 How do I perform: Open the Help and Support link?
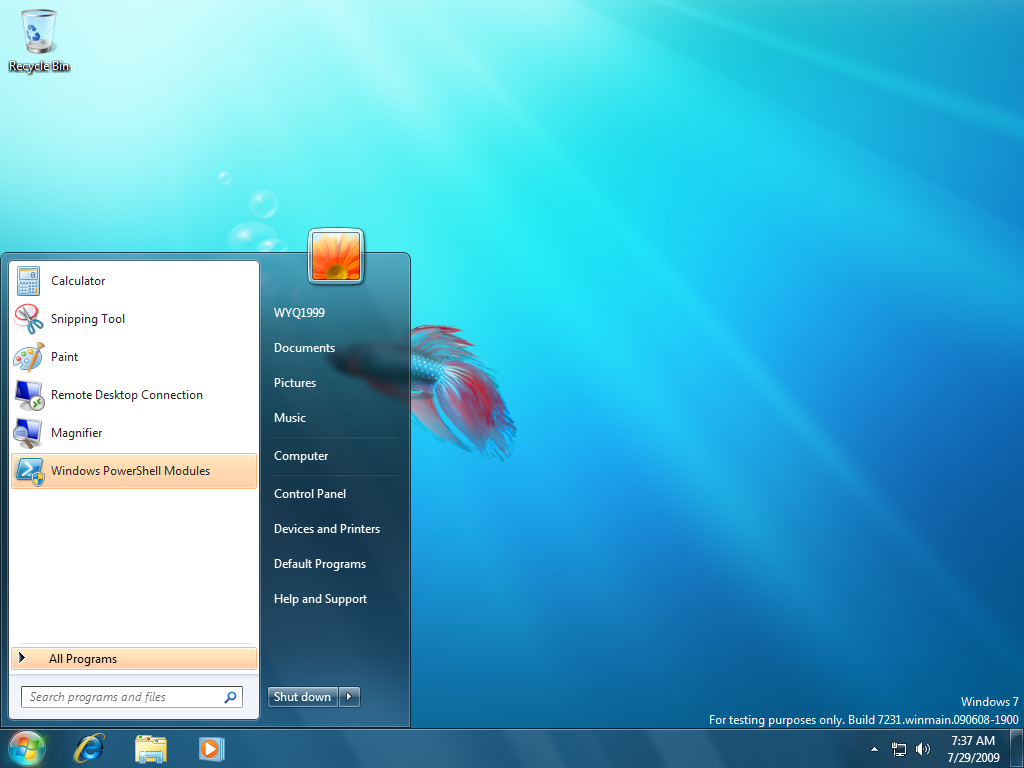tap(320, 599)
